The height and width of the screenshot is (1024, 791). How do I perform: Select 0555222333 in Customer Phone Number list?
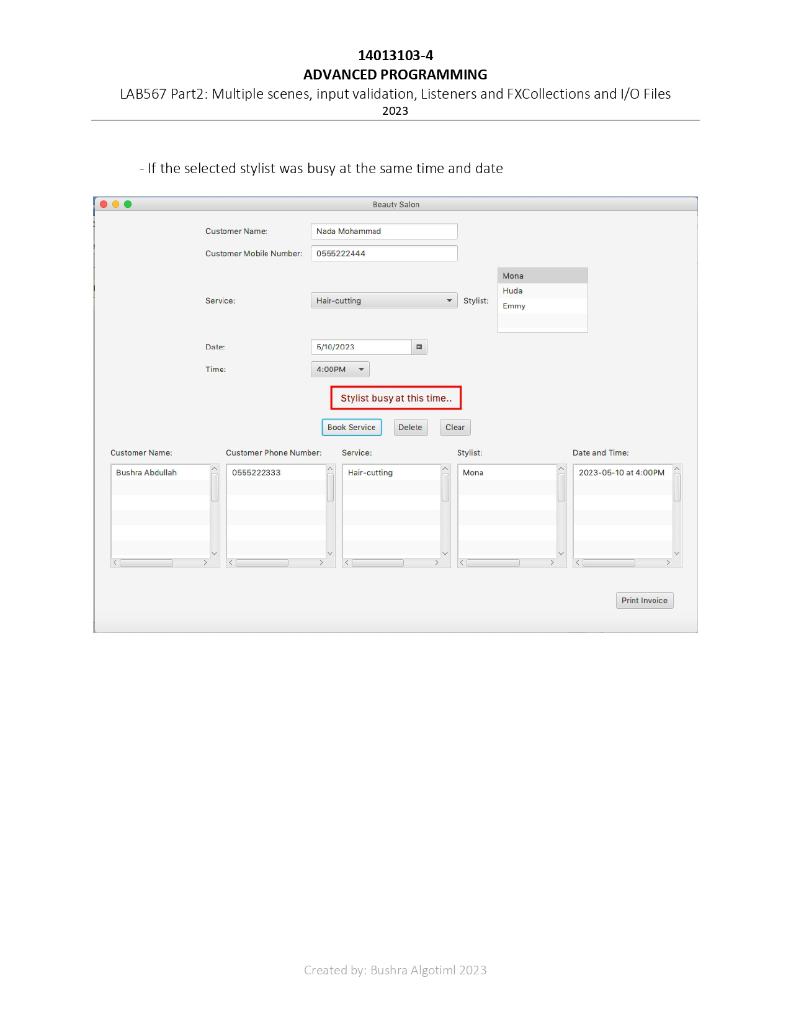pos(276,472)
